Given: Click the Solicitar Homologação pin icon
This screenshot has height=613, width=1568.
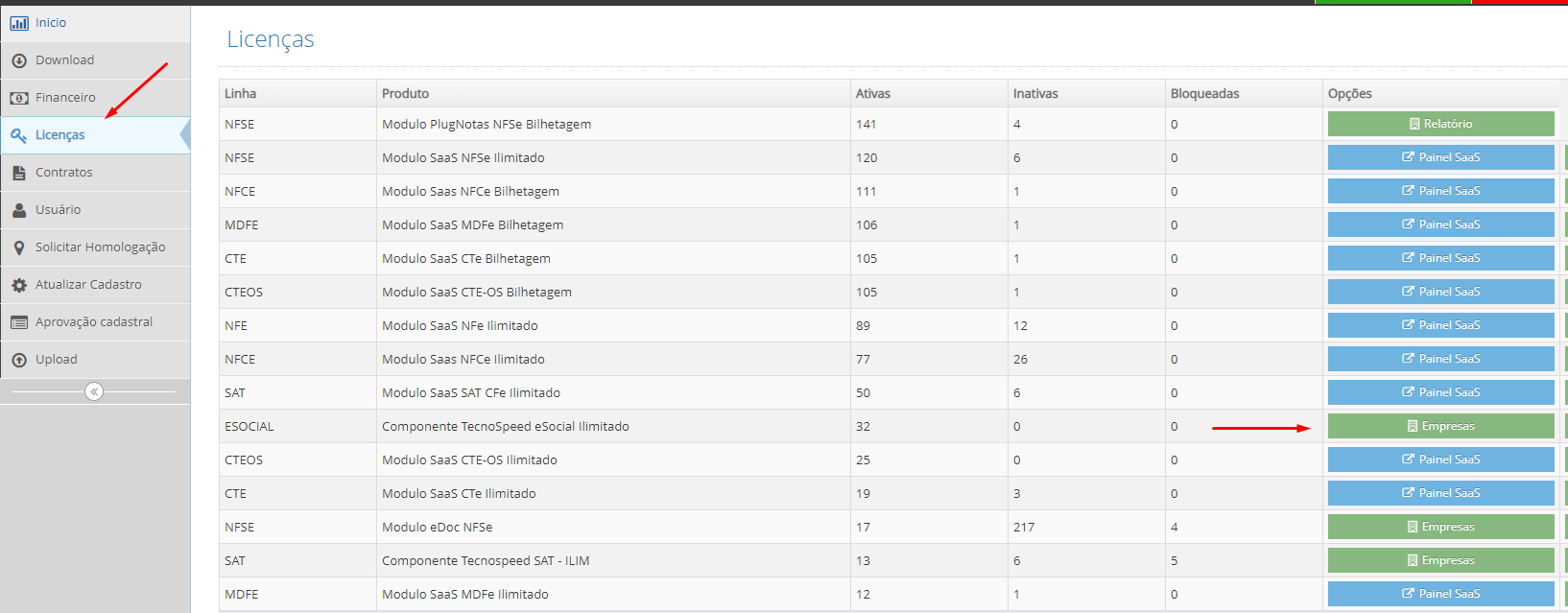Looking at the screenshot, I should [19, 248].
